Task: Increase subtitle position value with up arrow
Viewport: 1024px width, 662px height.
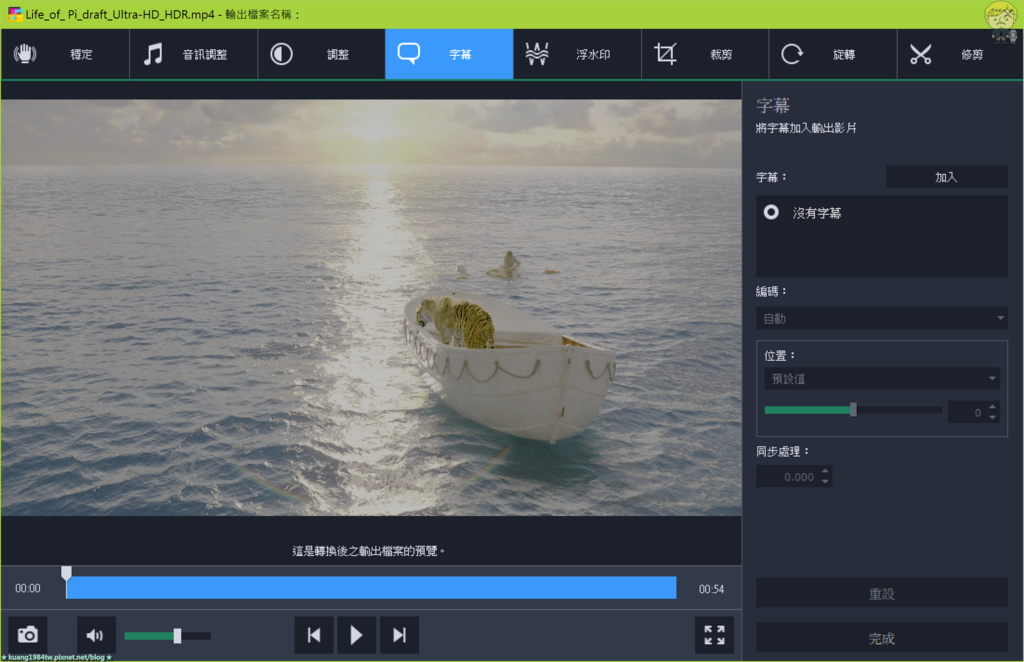Action: point(993,407)
